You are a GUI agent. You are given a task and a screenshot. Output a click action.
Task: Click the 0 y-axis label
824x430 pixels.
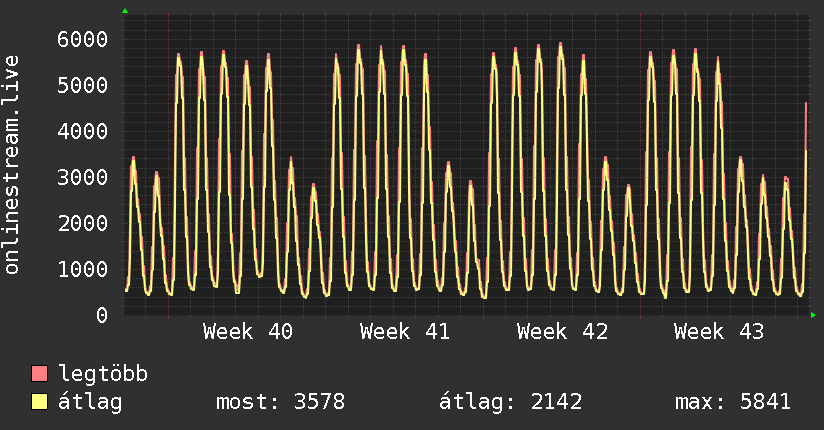point(102,315)
